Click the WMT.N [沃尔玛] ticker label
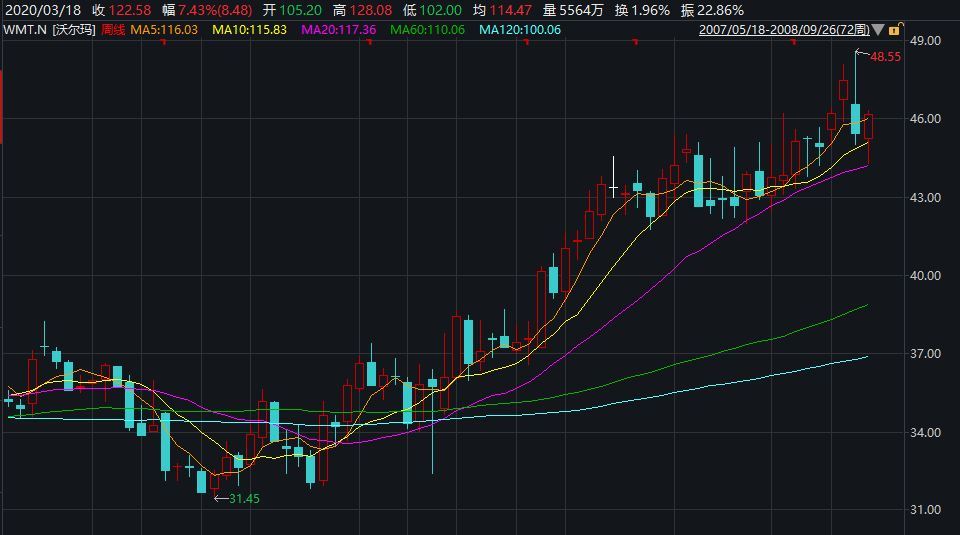960x535 pixels. coord(50,29)
